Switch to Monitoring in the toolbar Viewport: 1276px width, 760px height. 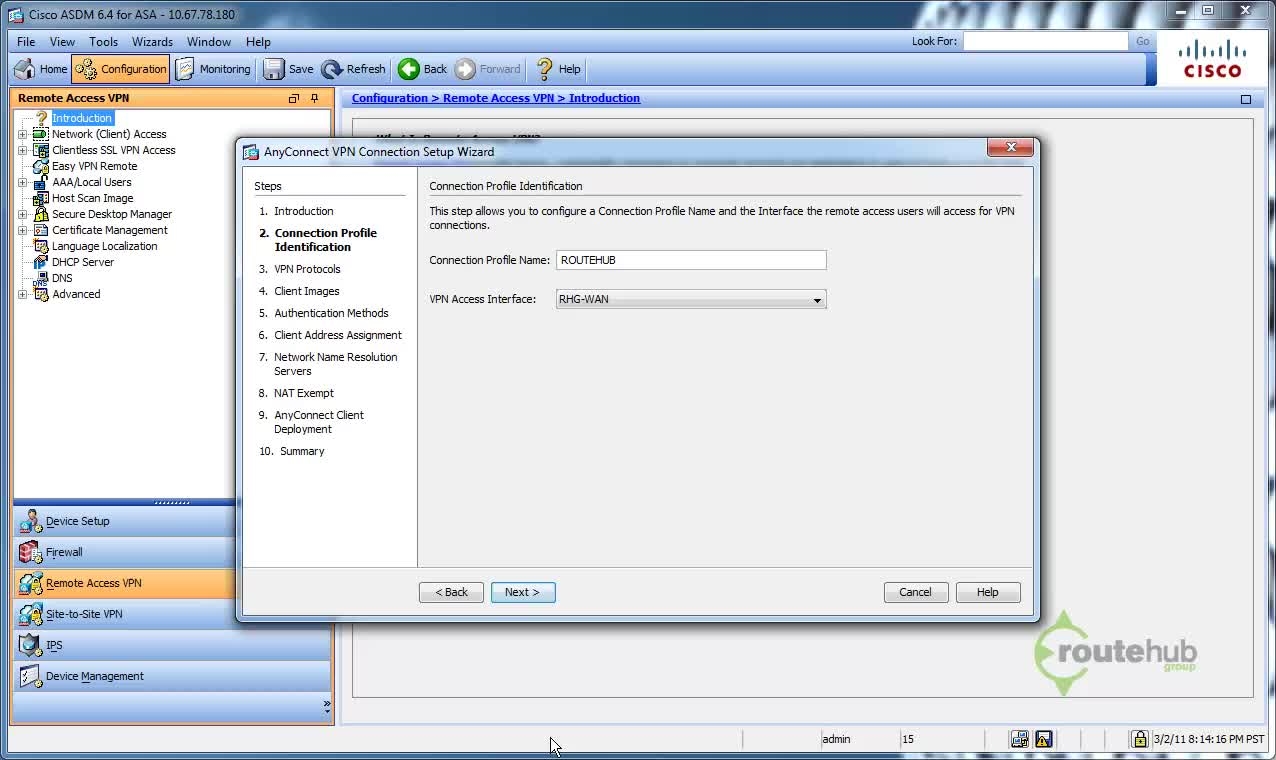pos(213,69)
